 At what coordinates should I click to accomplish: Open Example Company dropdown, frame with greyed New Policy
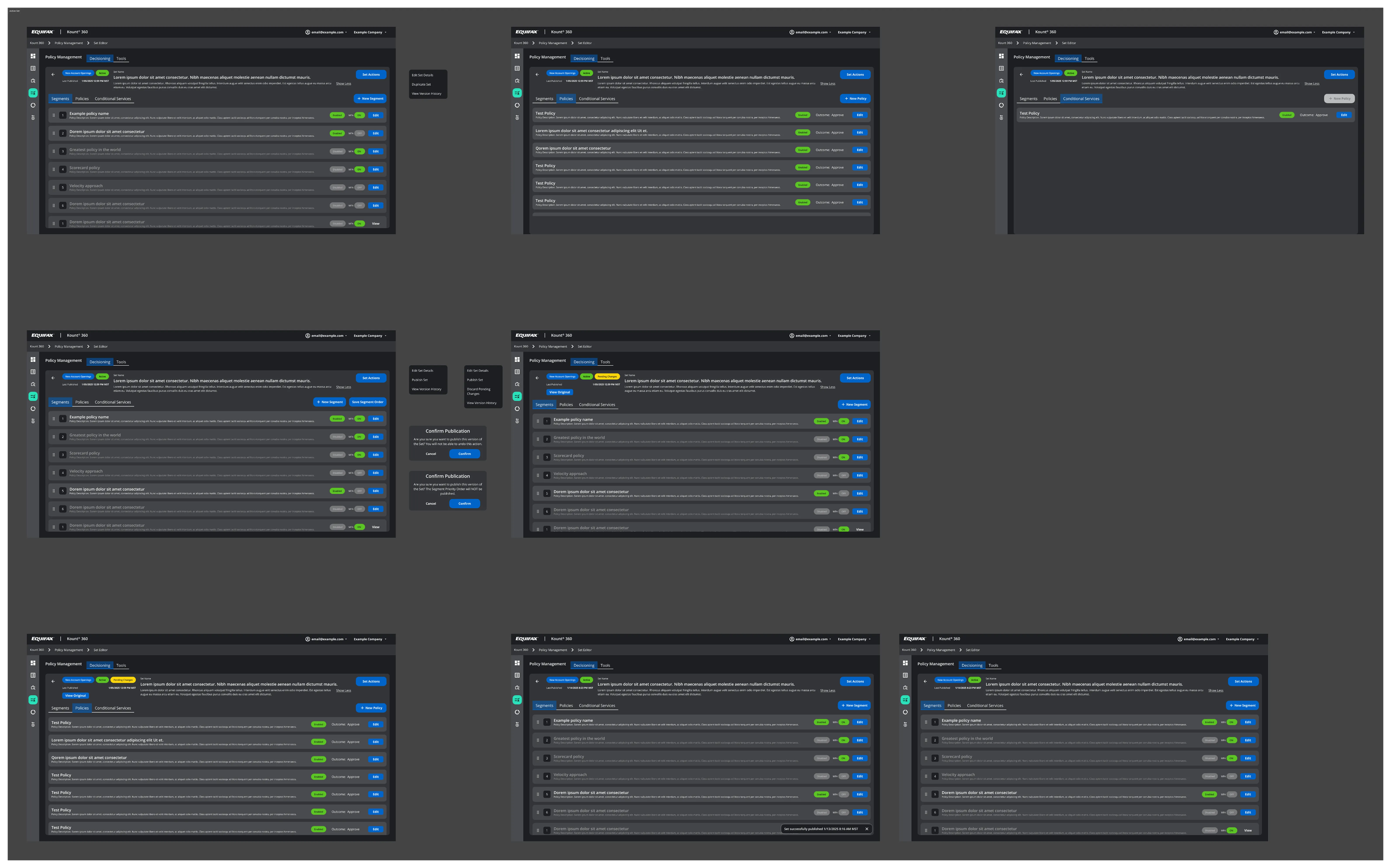tap(1338, 32)
